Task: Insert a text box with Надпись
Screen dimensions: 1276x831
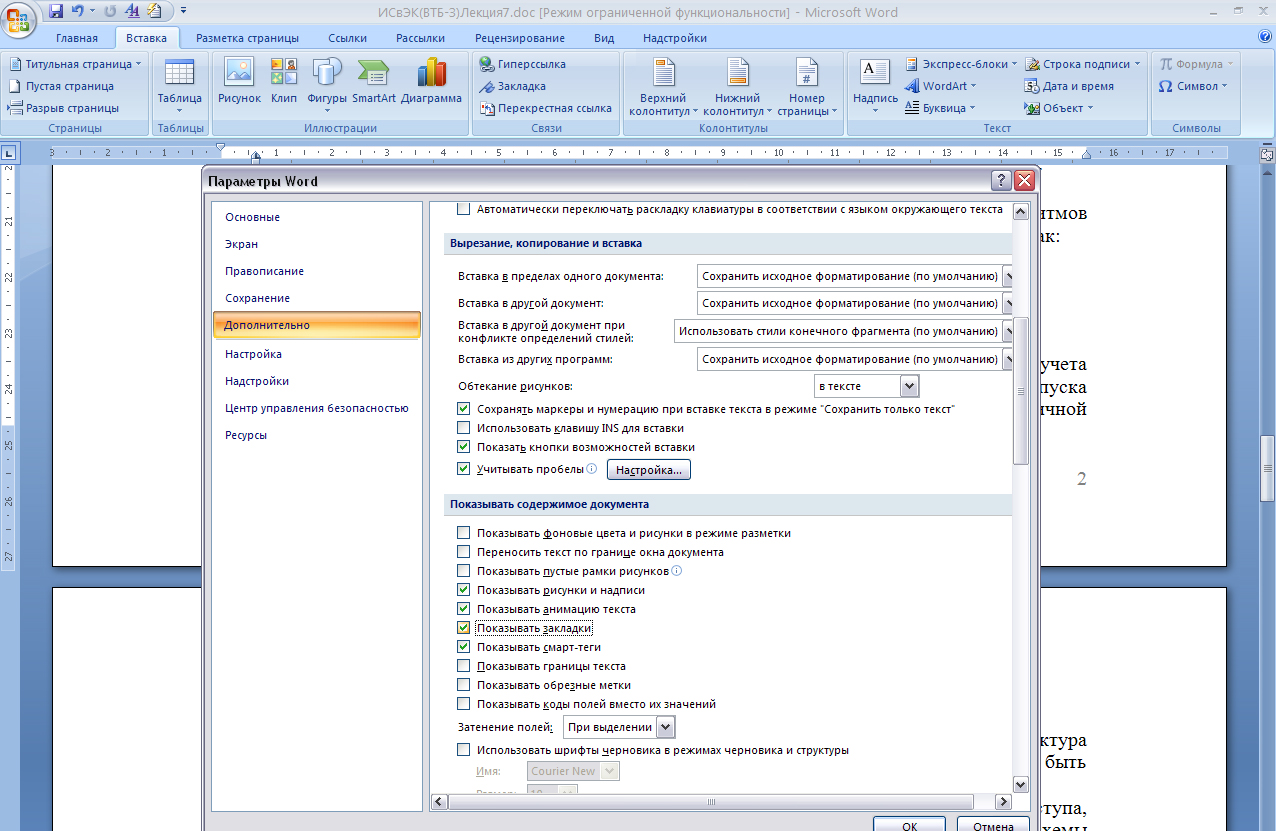Action: click(875, 86)
